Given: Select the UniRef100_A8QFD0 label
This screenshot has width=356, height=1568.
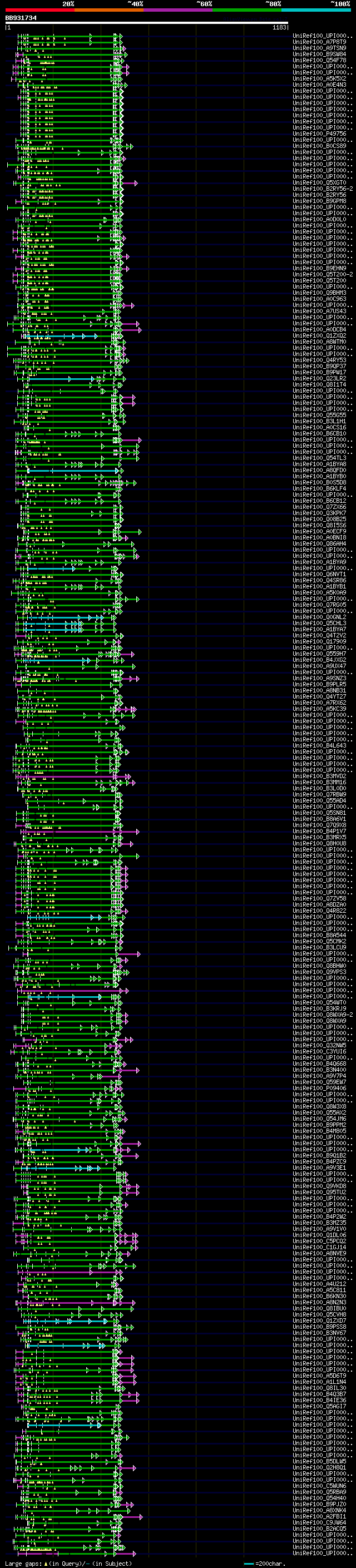Looking at the screenshot, I should pyautogui.click(x=319, y=470).
